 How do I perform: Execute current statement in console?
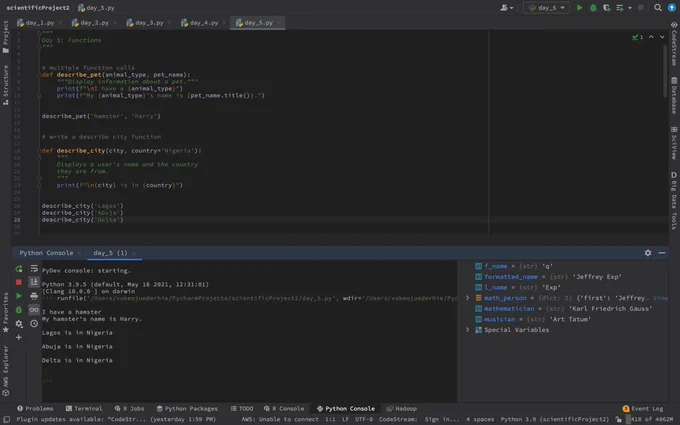click(19, 296)
